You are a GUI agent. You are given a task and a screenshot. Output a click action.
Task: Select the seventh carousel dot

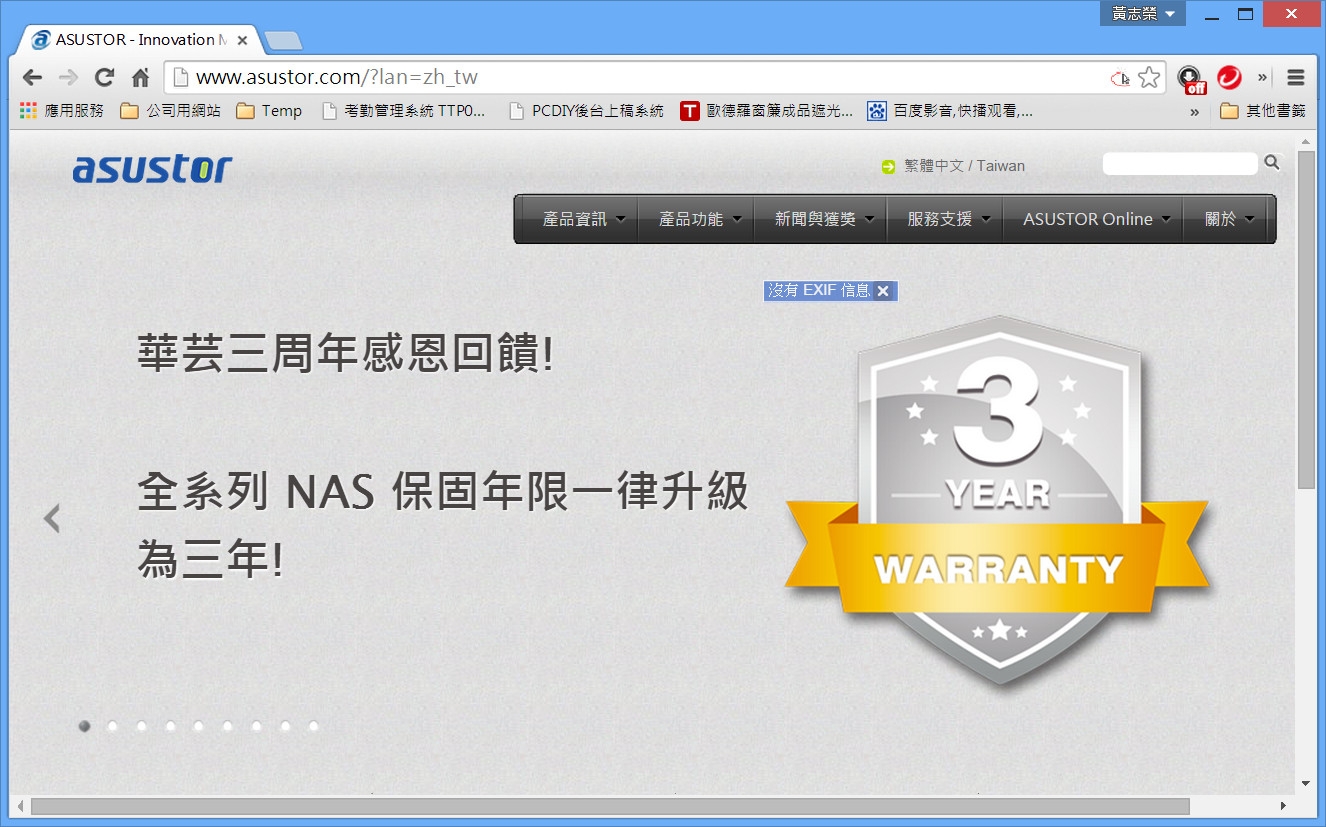tap(257, 726)
